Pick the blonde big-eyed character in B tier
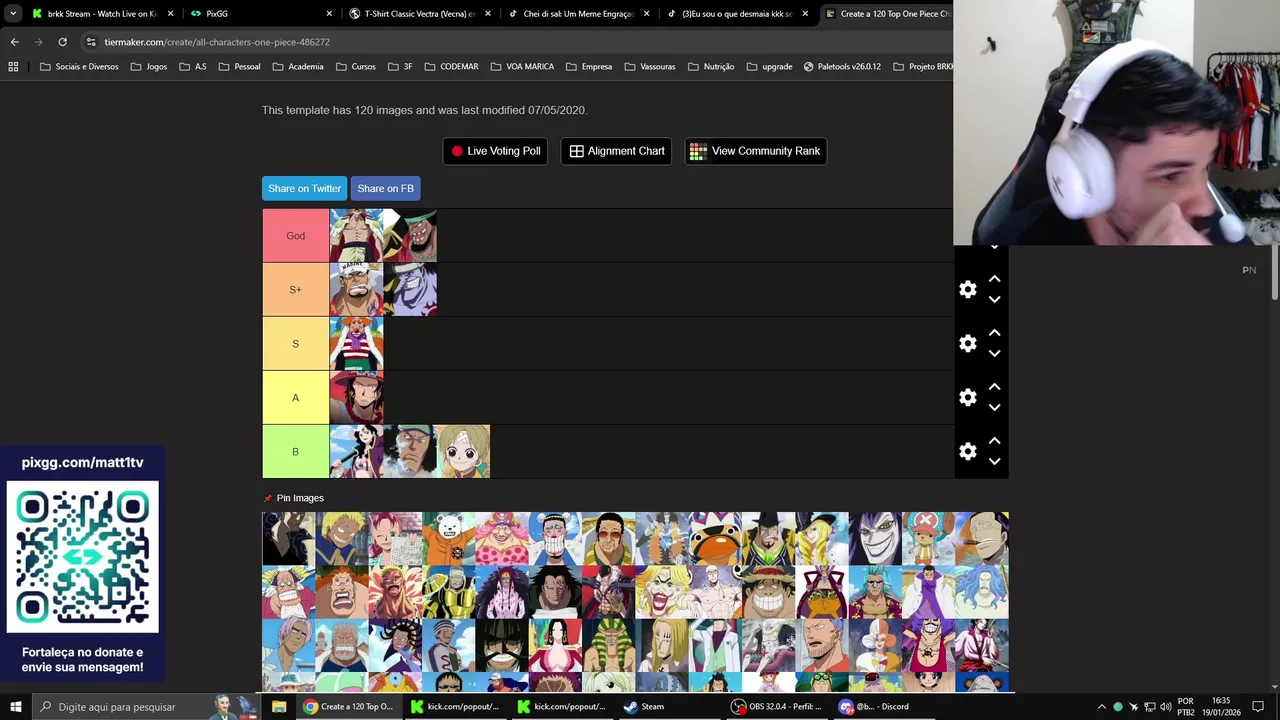This screenshot has height=720, width=1280. (463, 452)
